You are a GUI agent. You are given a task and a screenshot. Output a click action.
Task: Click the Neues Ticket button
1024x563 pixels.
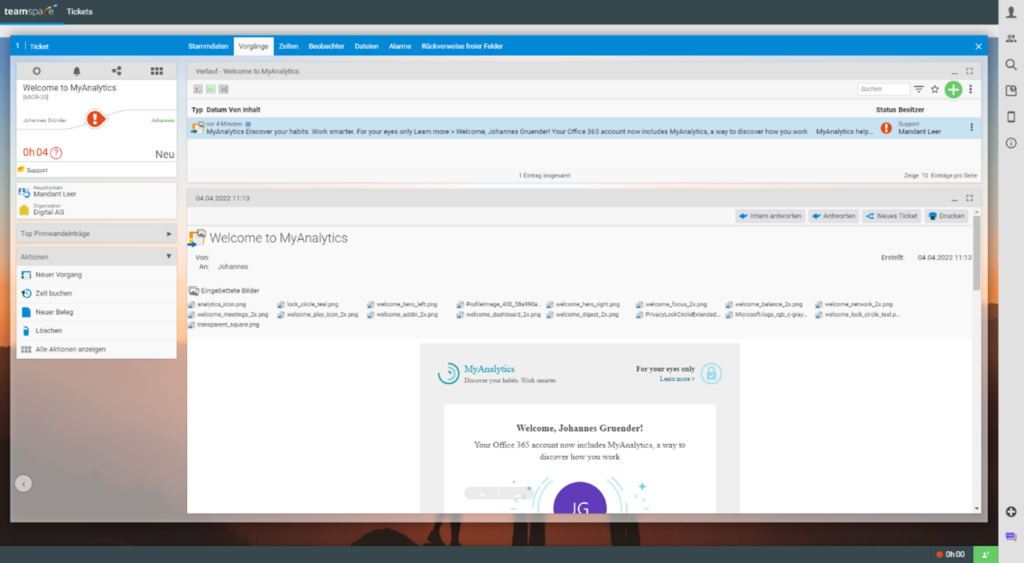892,216
